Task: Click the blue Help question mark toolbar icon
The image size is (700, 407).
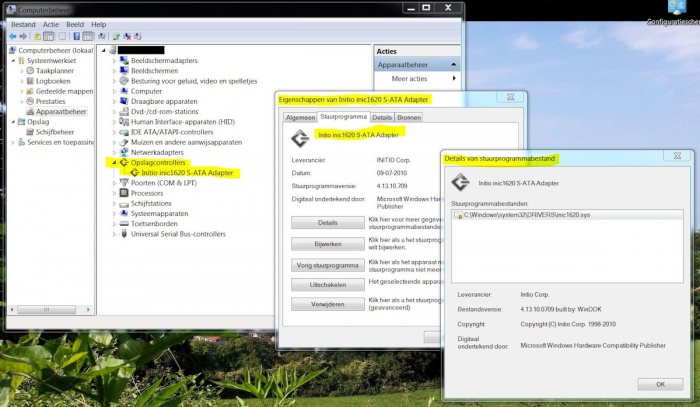Action: pyautogui.click(x=76, y=37)
